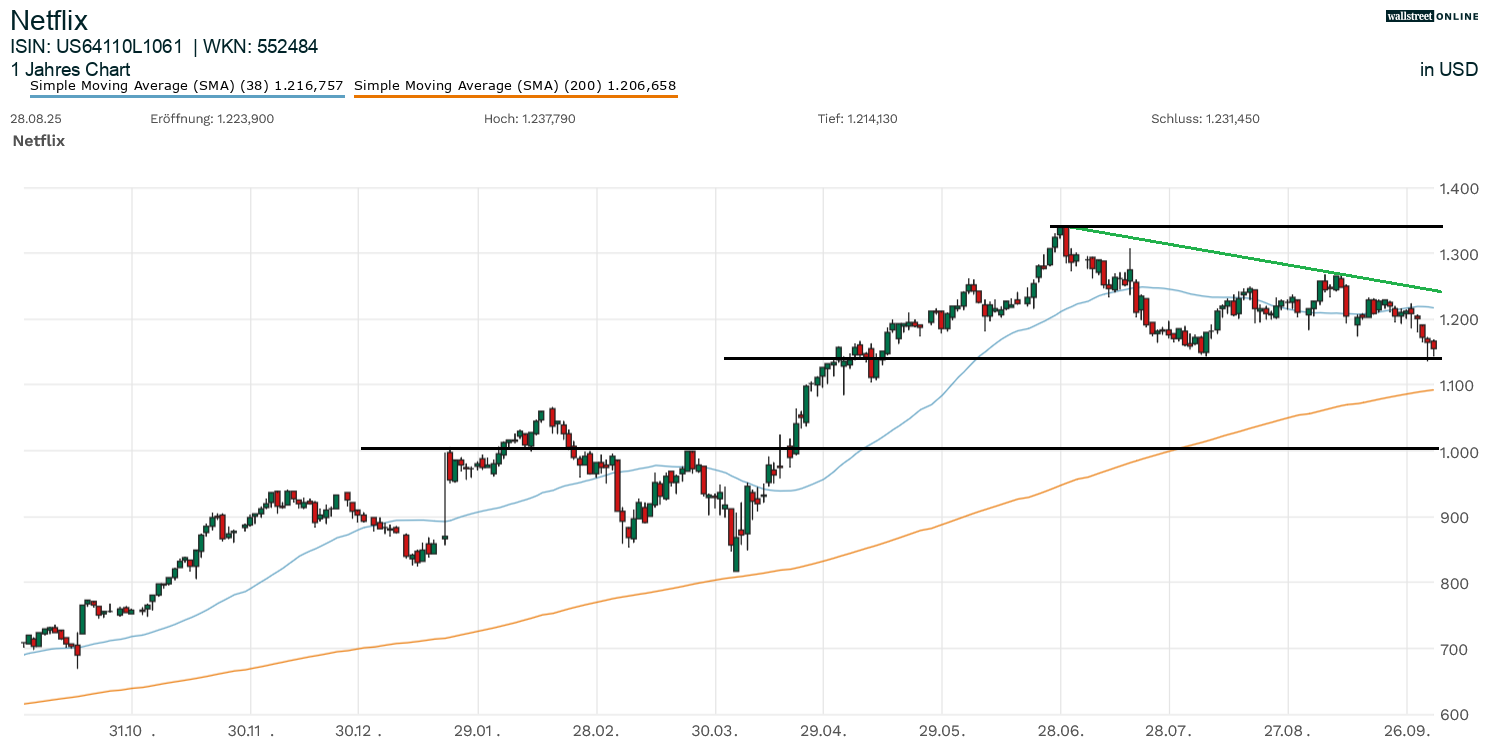Click the green descending trendline
The height and width of the screenshot is (744, 1490).
pos(1200,251)
